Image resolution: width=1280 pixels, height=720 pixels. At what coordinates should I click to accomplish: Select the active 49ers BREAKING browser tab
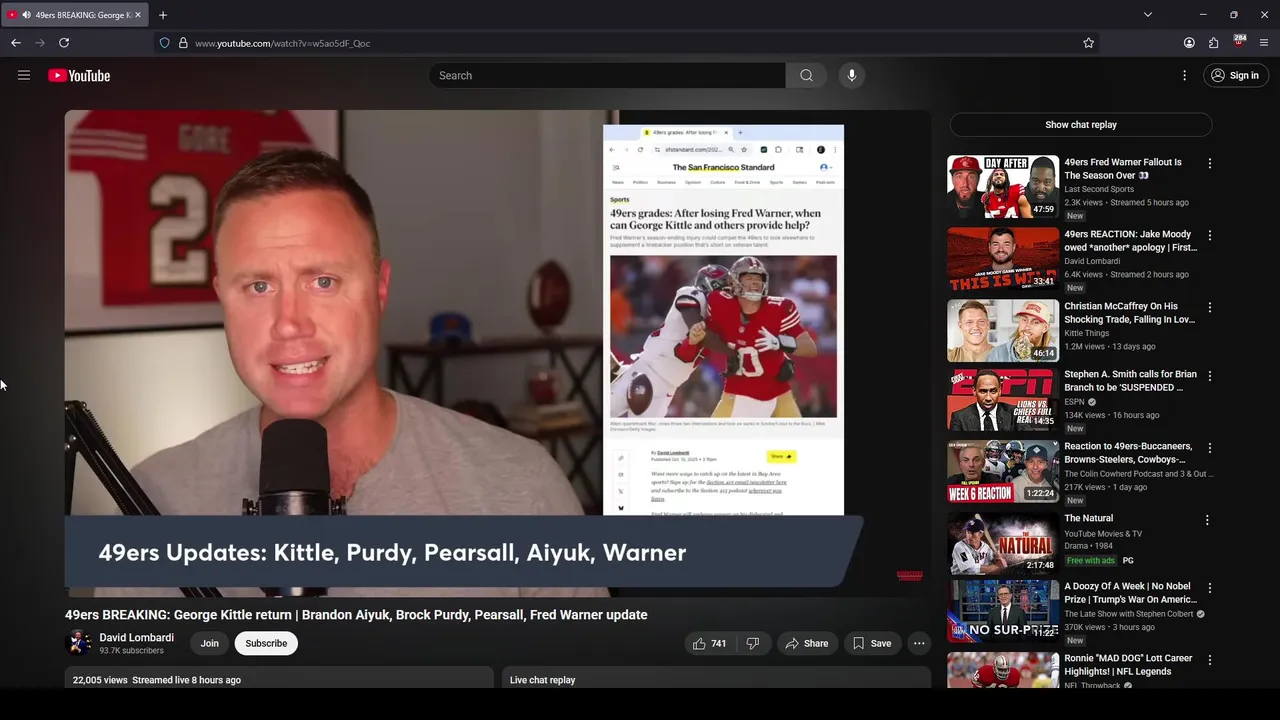(x=75, y=15)
